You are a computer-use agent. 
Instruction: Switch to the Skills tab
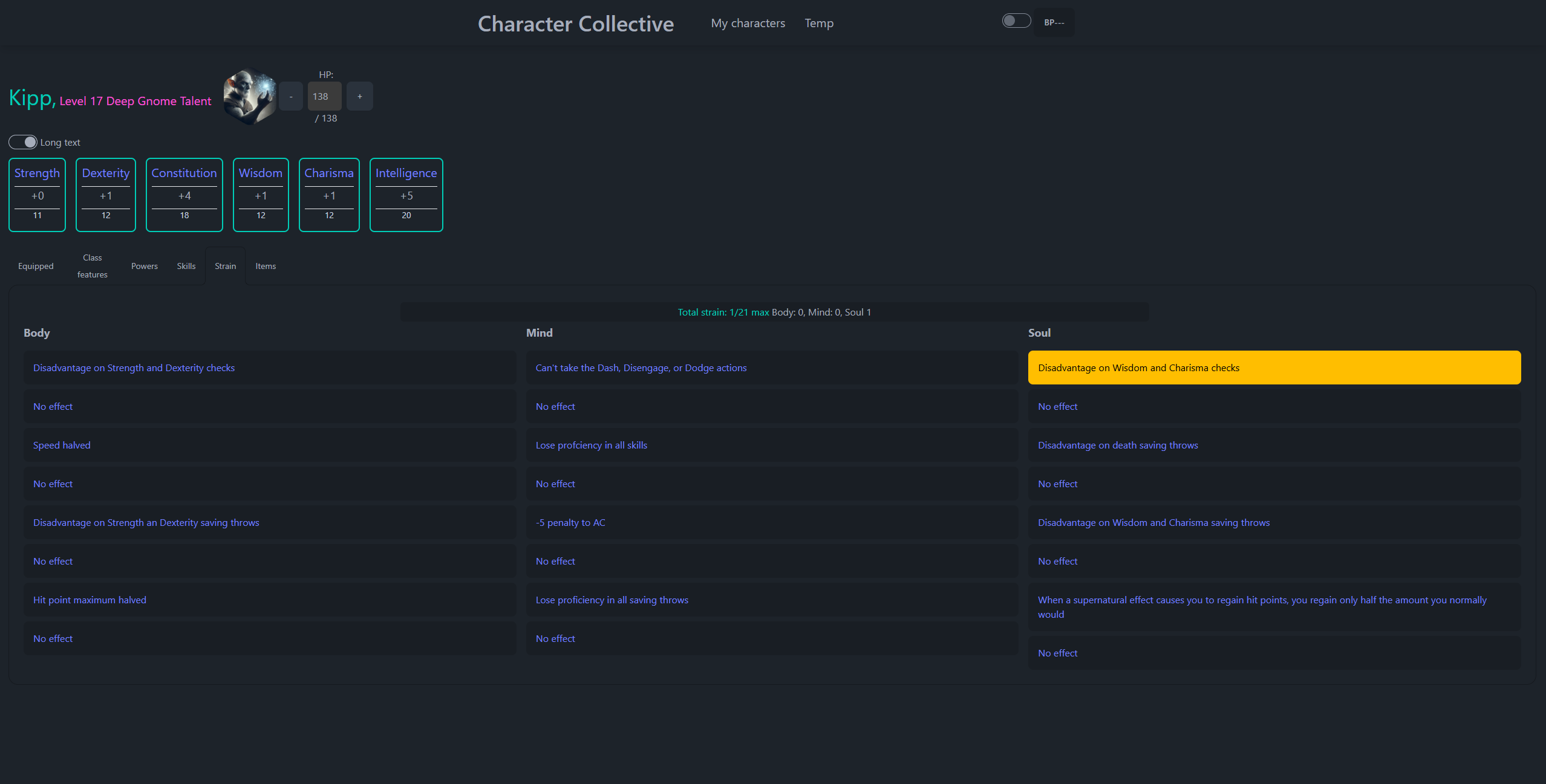tap(186, 265)
